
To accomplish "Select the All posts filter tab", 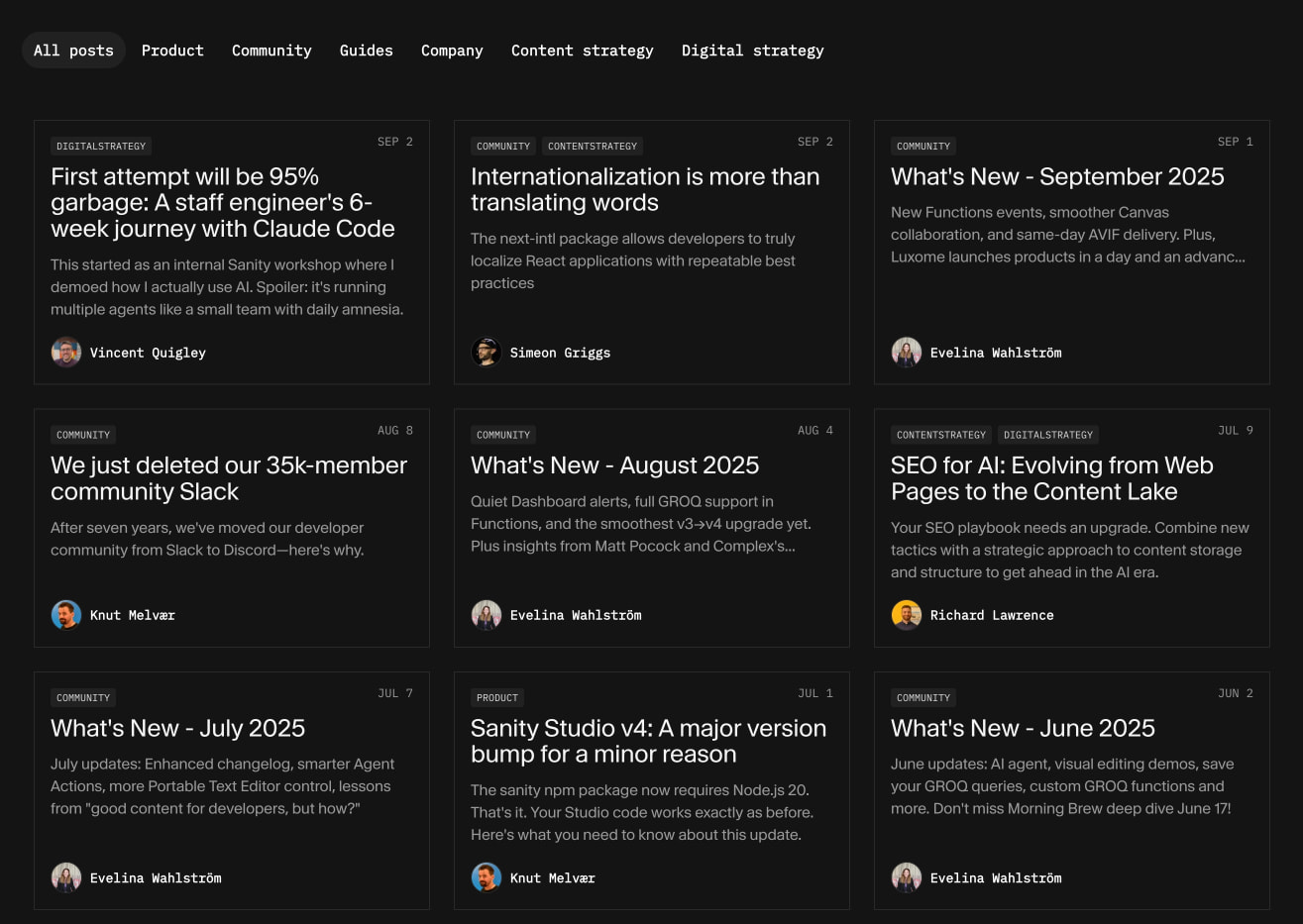I will (73, 51).
